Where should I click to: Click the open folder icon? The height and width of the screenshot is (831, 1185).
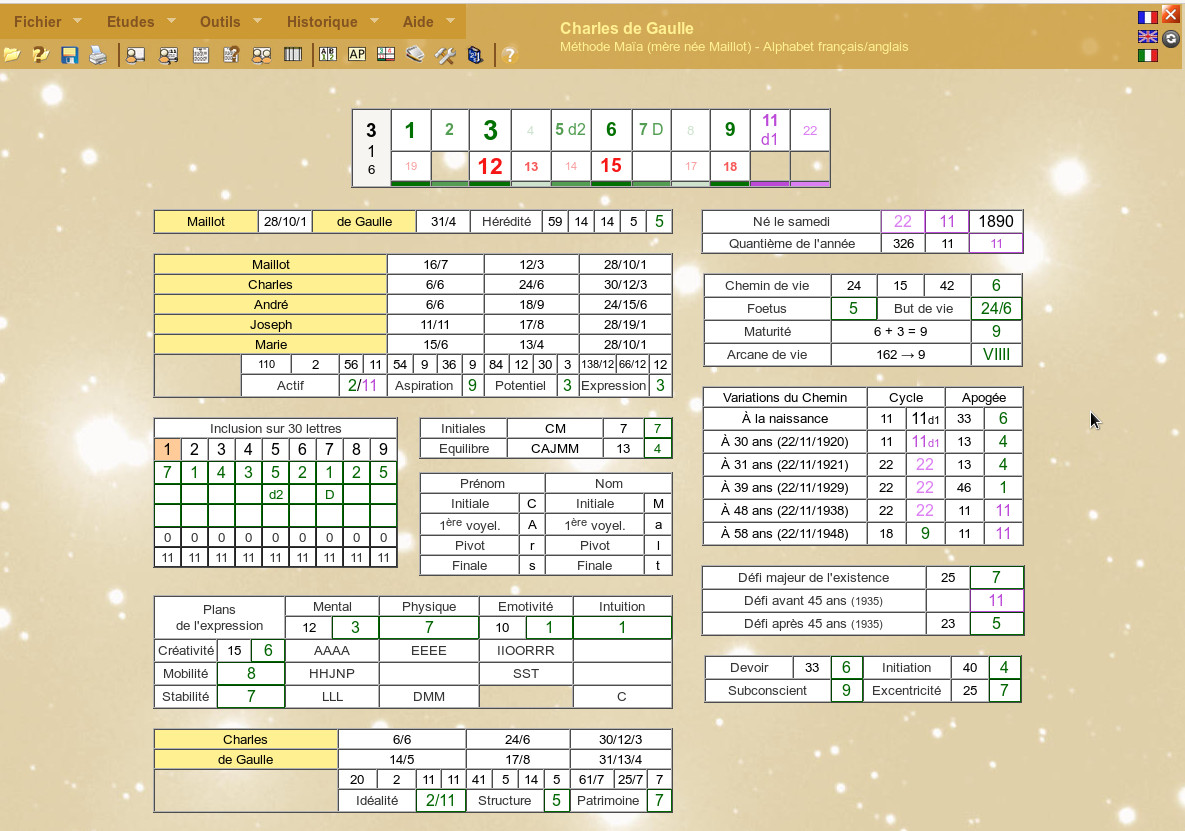(12, 54)
